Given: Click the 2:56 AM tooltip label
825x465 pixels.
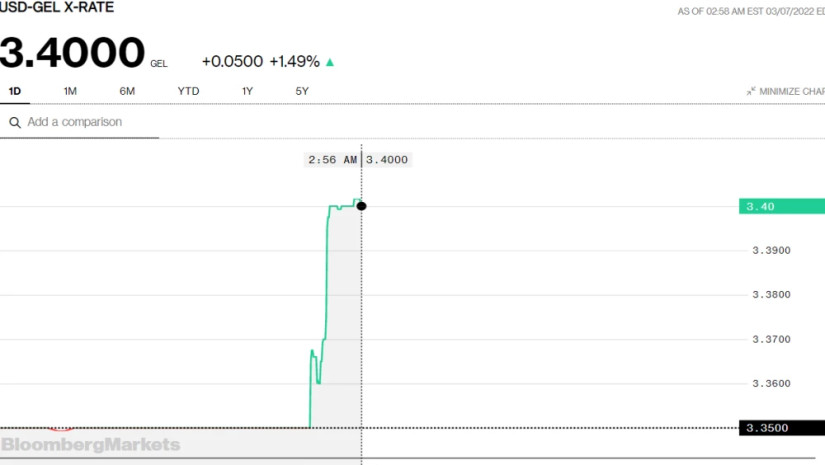Looking at the screenshot, I should point(333,160).
